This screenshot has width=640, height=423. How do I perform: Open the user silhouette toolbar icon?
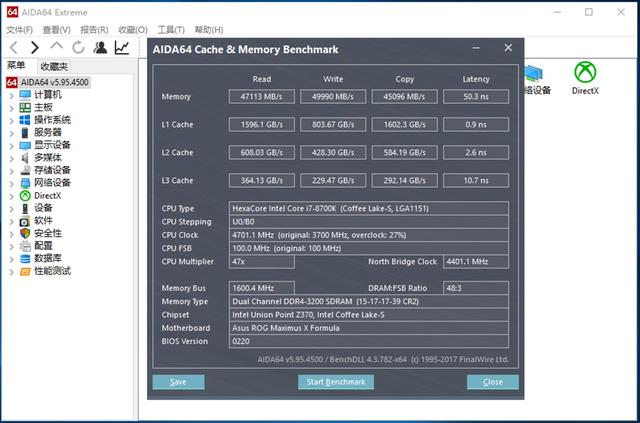tap(100, 48)
